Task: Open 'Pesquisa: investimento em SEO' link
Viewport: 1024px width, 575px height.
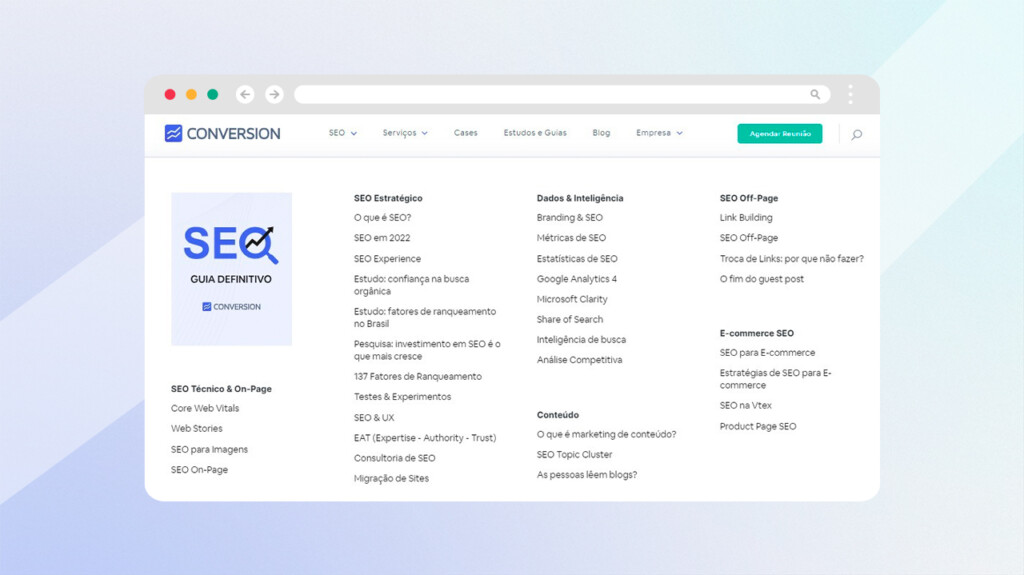Action: pyautogui.click(x=427, y=350)
